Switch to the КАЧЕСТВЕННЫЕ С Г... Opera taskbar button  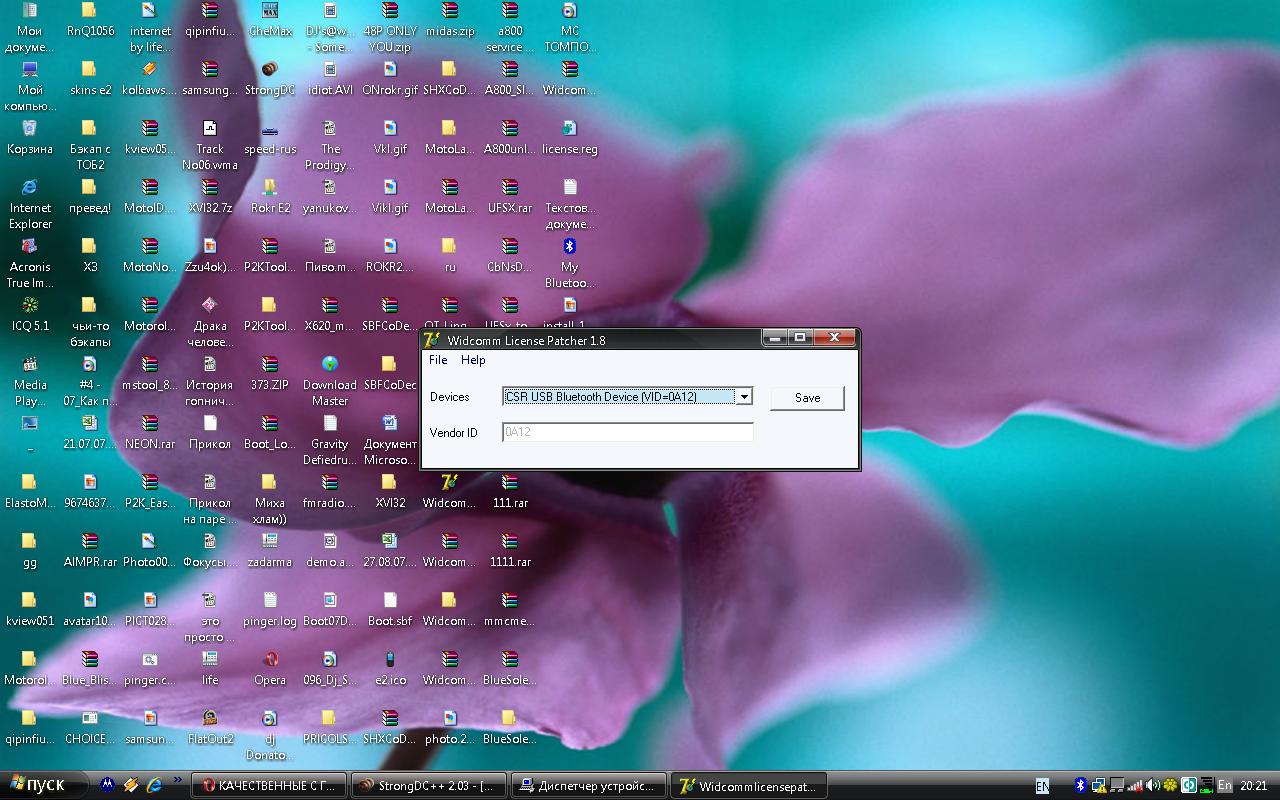click(269, 786)
